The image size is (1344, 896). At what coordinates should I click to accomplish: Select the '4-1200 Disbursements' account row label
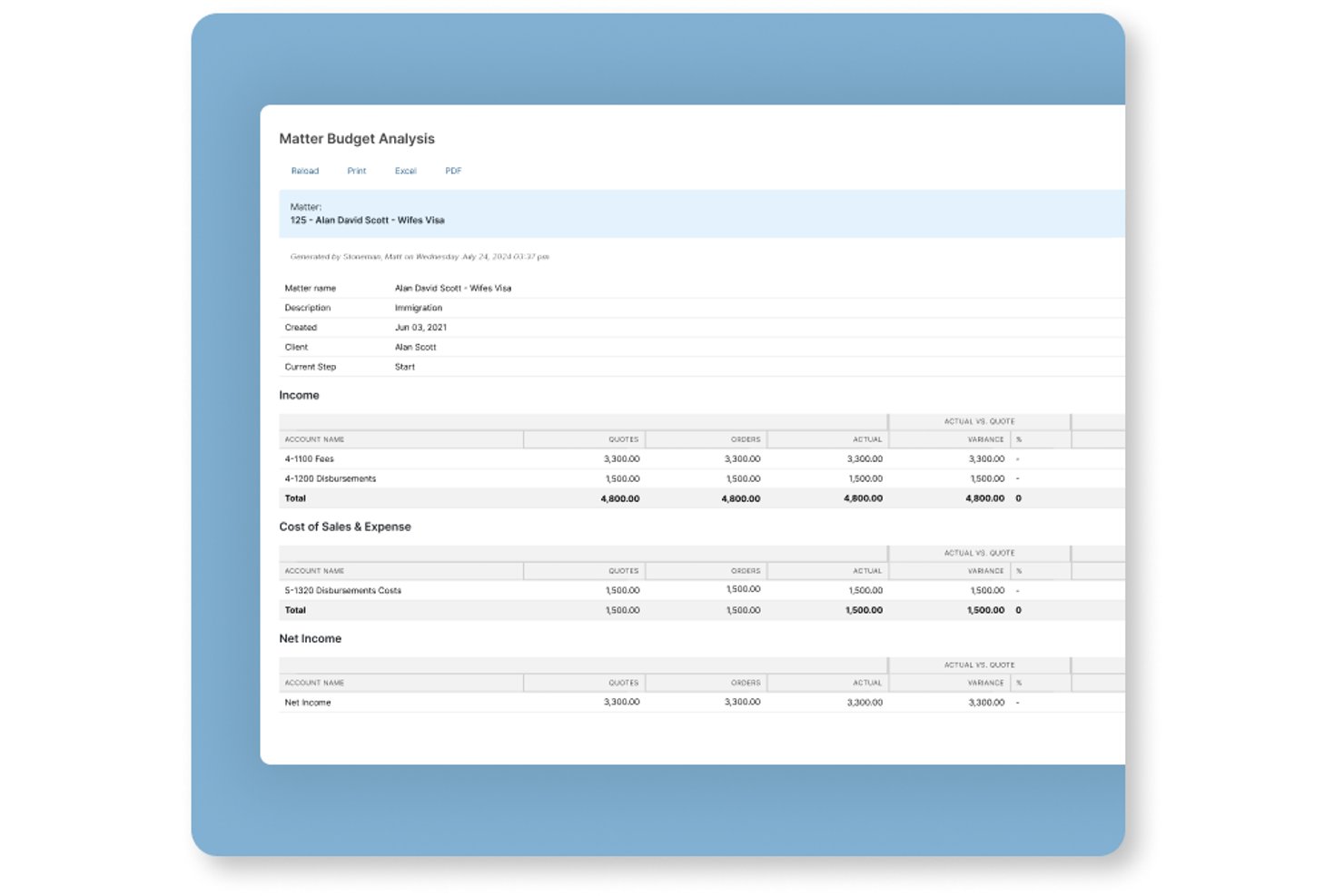click(x=331, y=479)
